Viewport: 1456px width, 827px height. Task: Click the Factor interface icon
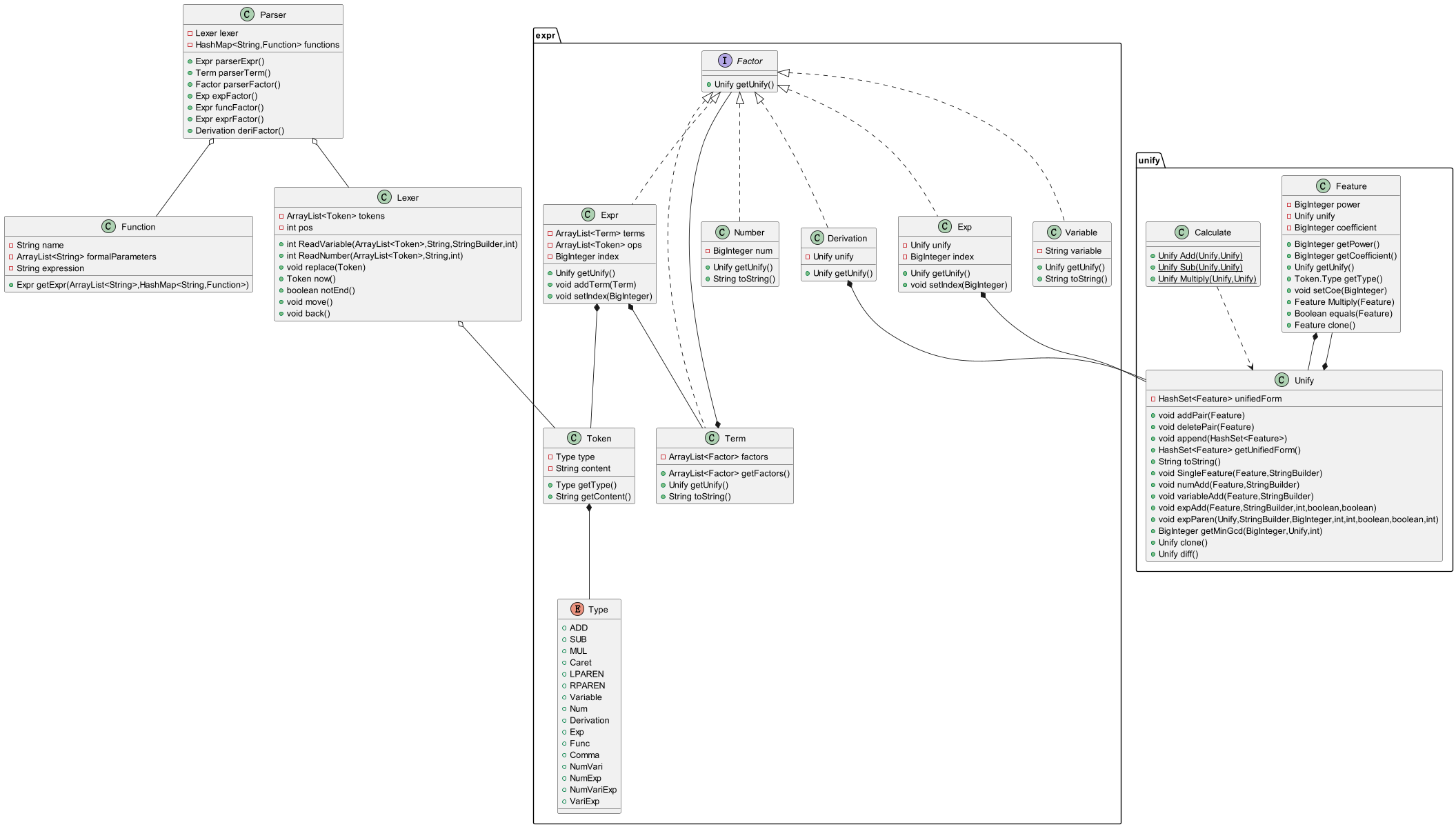pos(725,61)
